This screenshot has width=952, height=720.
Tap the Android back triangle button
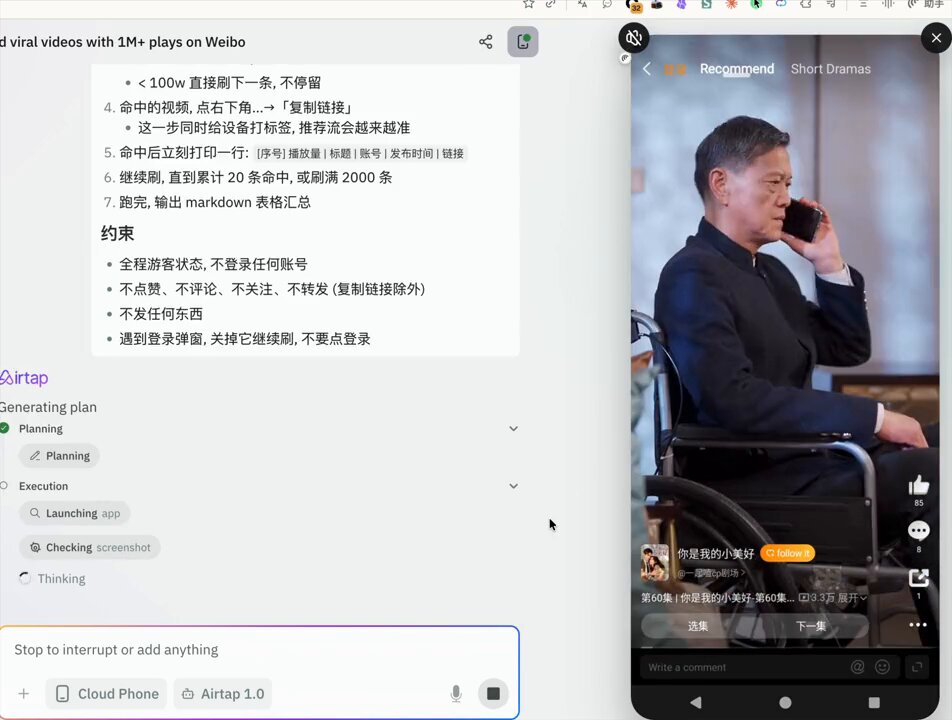pyautogui.click(x=696, y=702)
